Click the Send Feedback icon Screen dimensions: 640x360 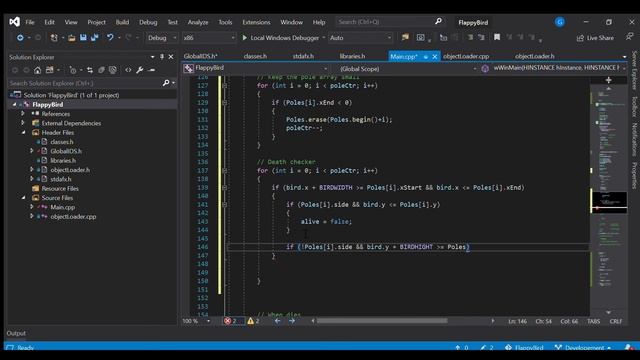(x=629, y=37)
